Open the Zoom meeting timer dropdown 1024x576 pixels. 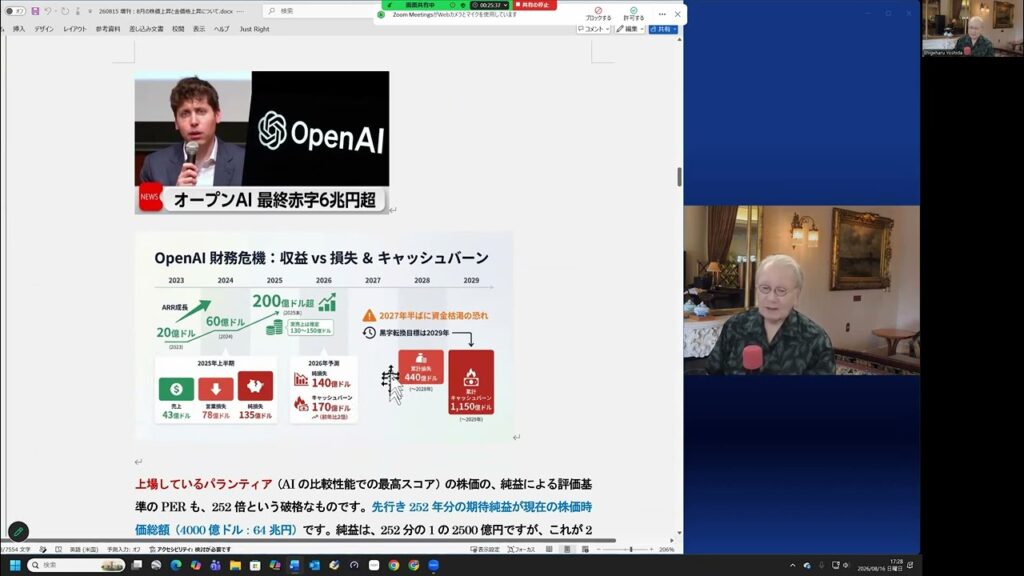(490, 5)
